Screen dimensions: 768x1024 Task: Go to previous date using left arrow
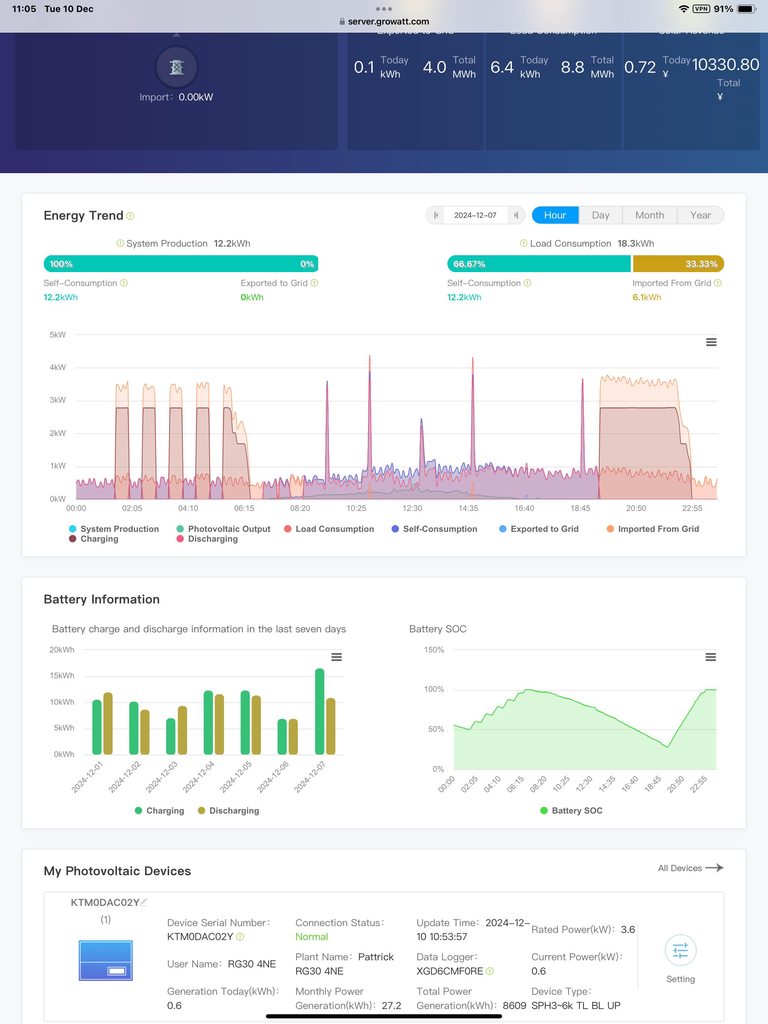[x=436, y=215]
